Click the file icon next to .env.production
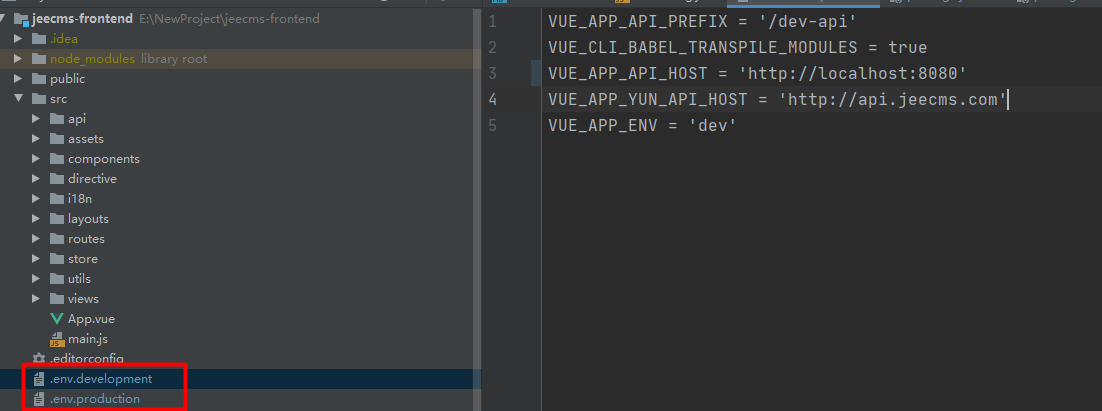 (x=39, y=399)
